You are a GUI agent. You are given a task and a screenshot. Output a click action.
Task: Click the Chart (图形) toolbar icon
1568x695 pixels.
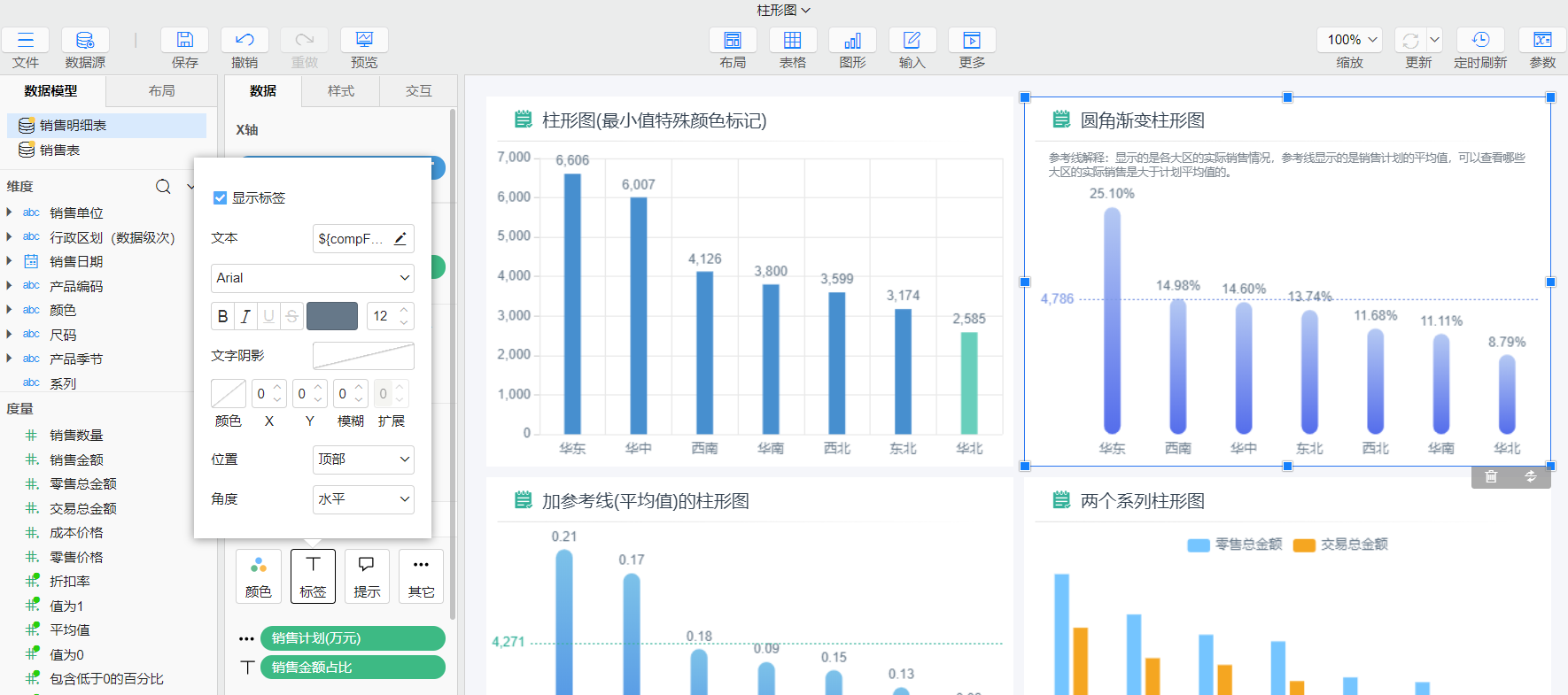pos(852,40)
